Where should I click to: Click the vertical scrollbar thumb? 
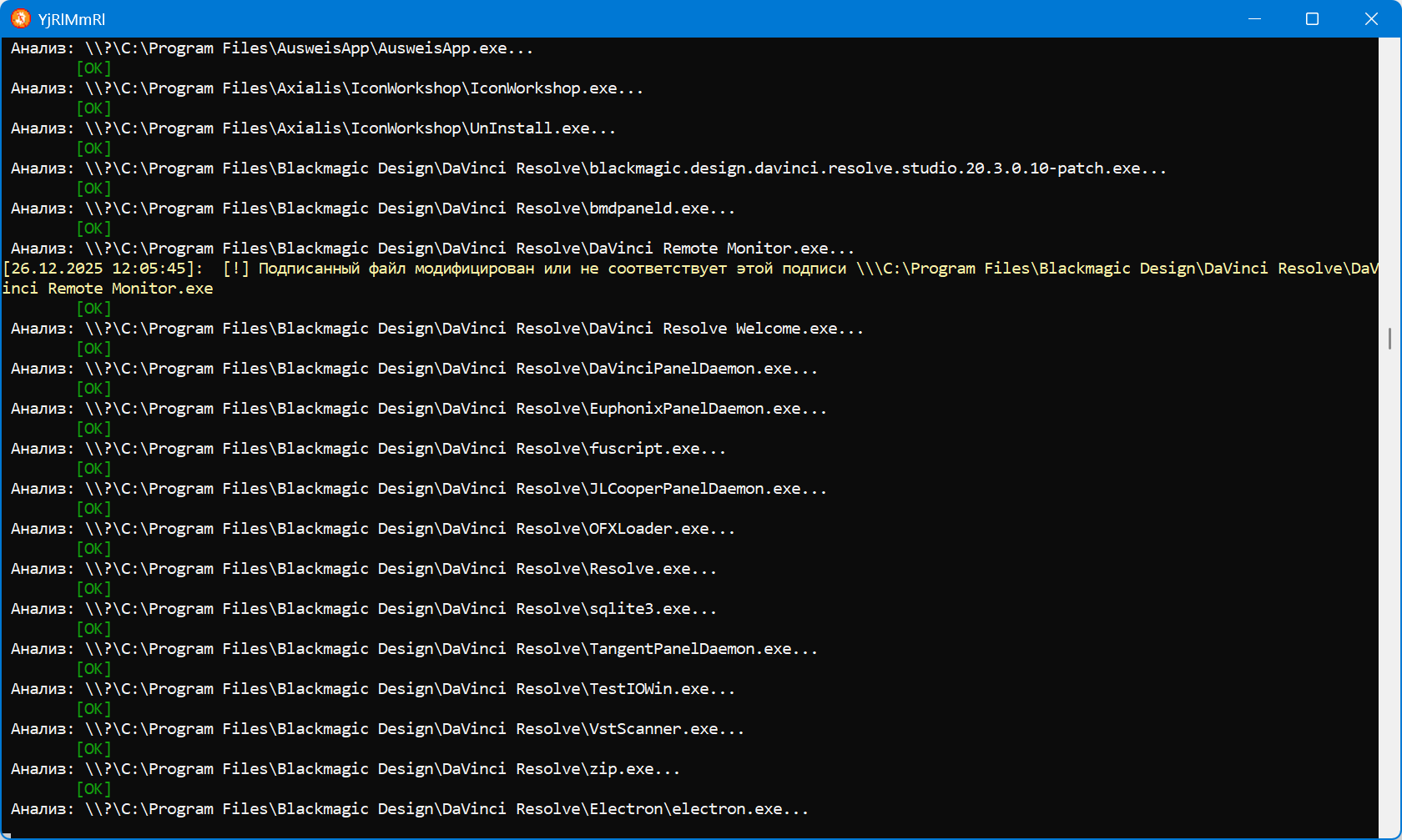point(1389,339)
